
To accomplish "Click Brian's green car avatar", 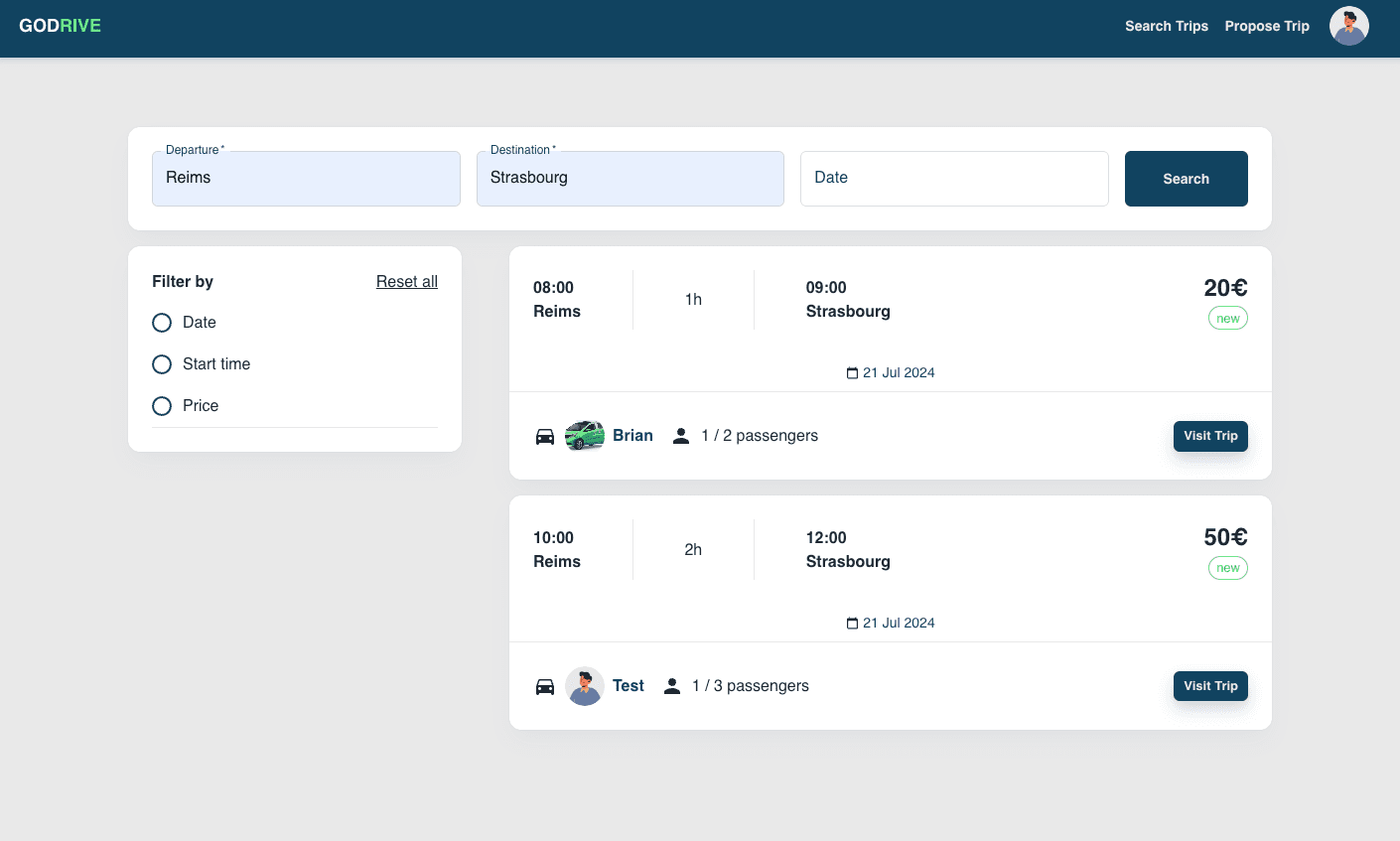I will click(585, 436).
